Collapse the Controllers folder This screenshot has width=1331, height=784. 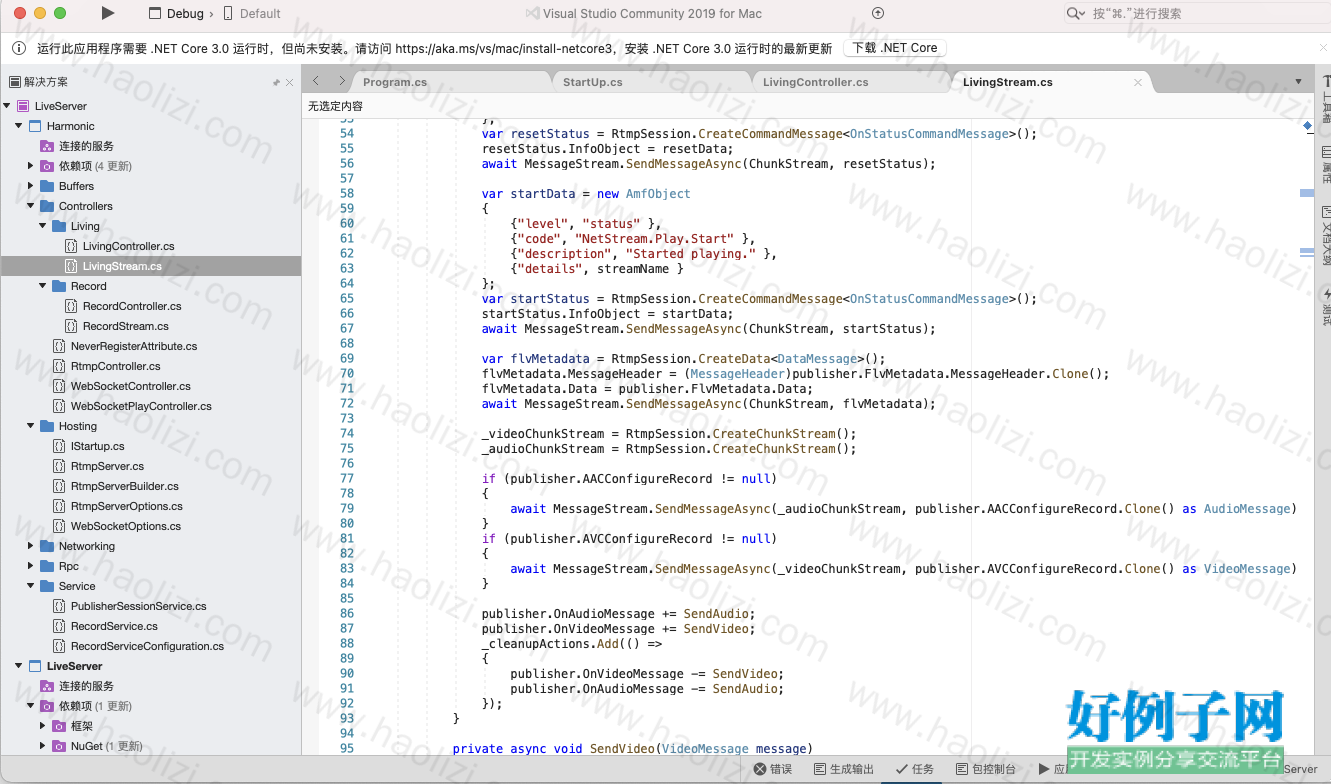(31, 206)
